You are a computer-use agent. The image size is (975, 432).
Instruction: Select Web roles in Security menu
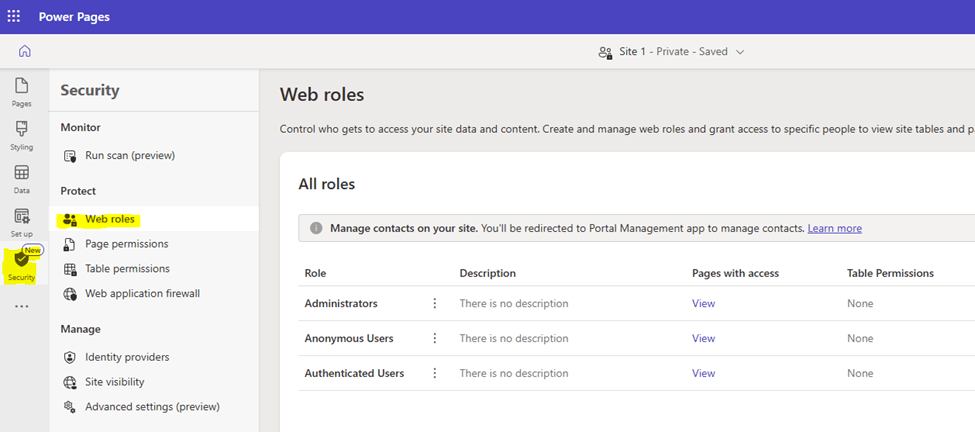(x=109, y=219)
